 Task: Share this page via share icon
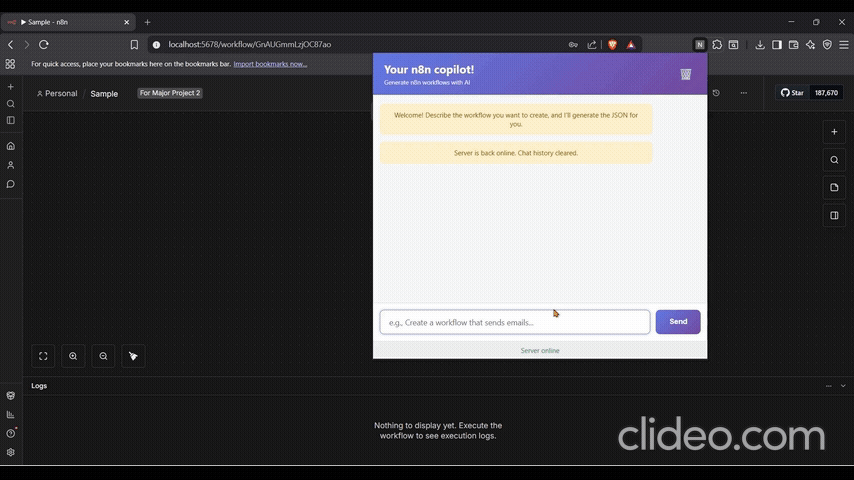point(591,45)
